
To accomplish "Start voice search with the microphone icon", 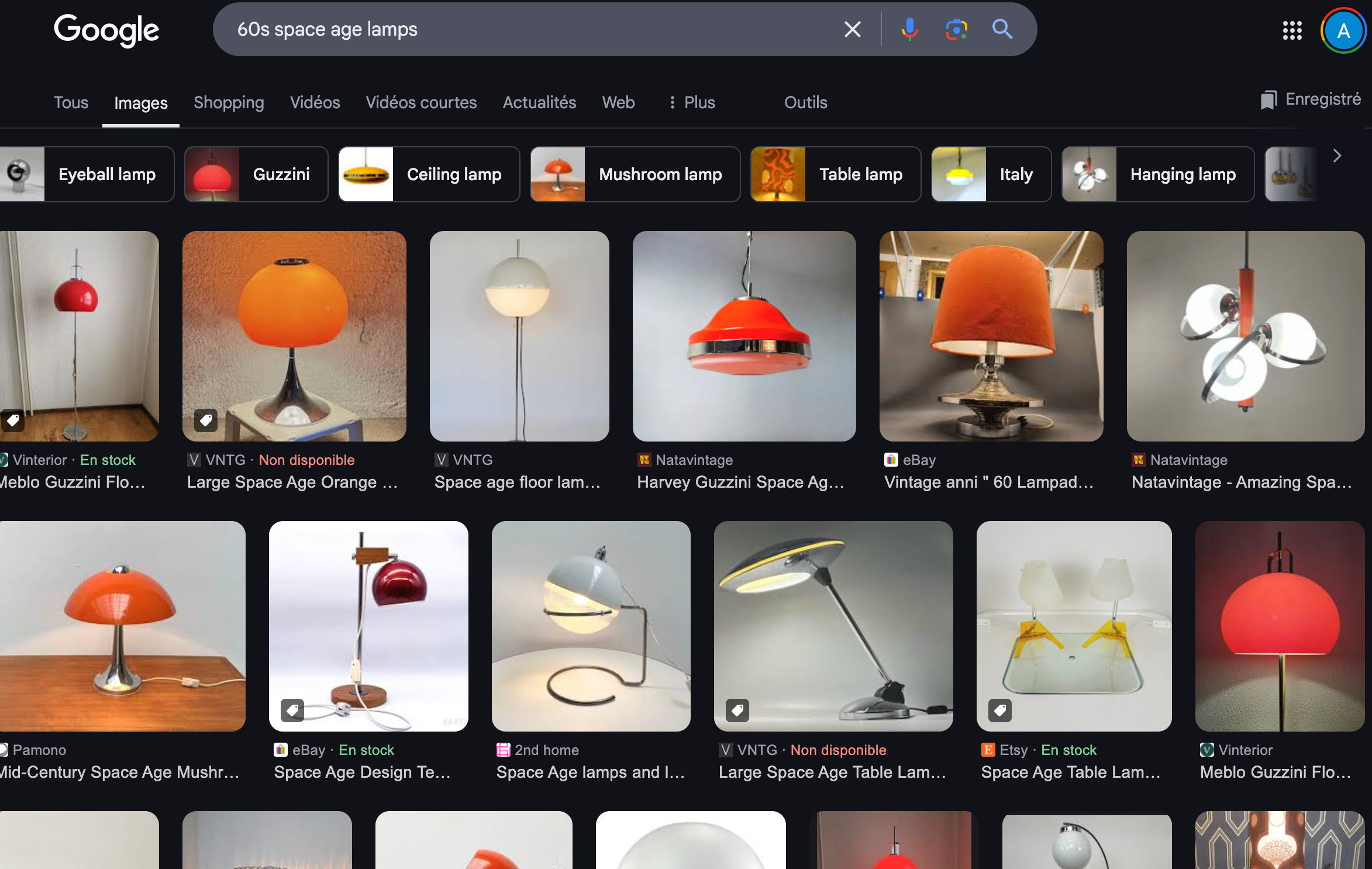I will pos(909,29).
